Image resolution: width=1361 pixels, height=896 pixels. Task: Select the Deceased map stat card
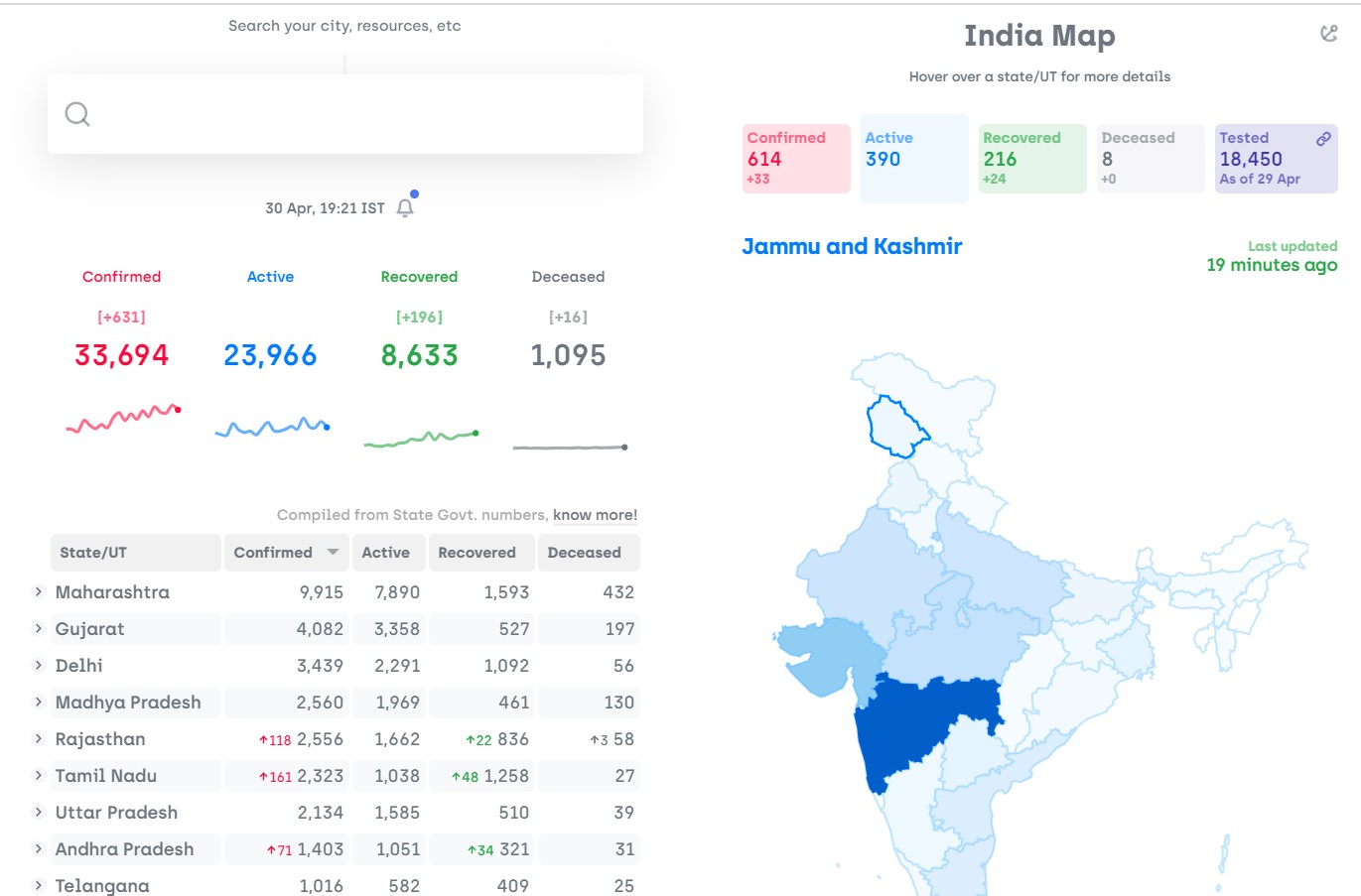tap(1151, 159)
